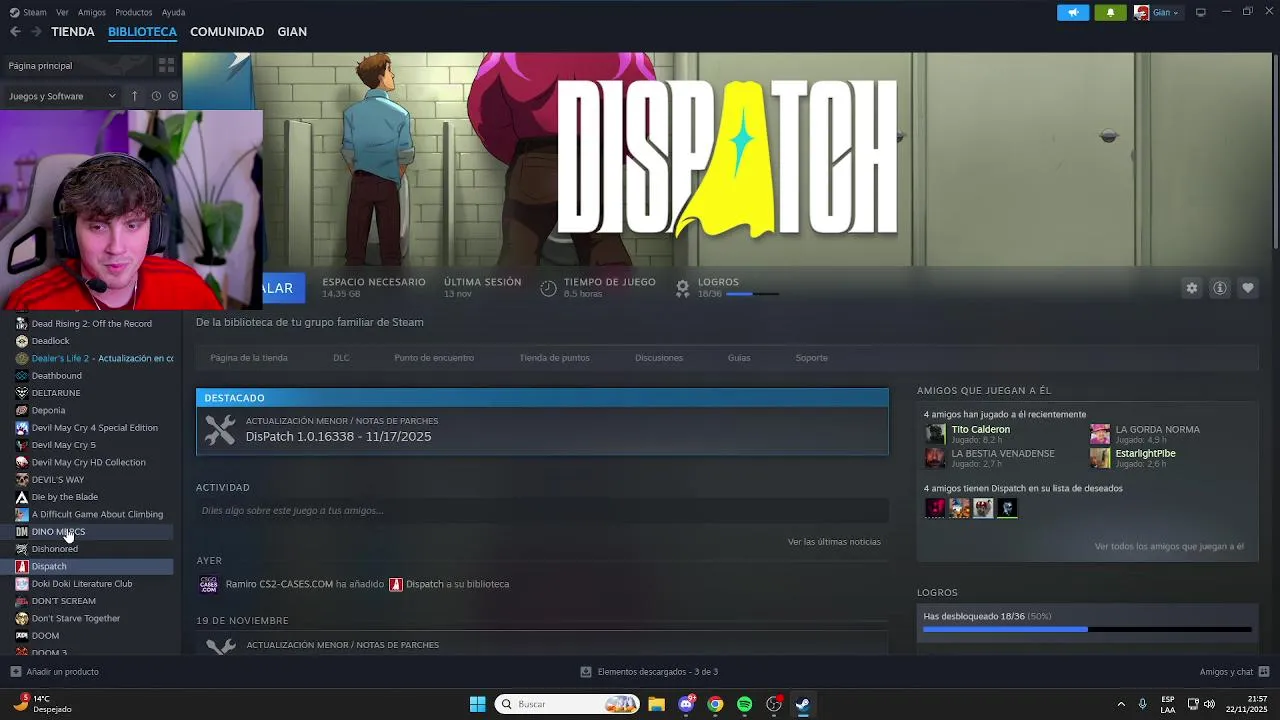Select Doki Doki Literature Club in library
Viewport: 1280px width, 720px height.
pyautogui.click(x=82, y=584)
